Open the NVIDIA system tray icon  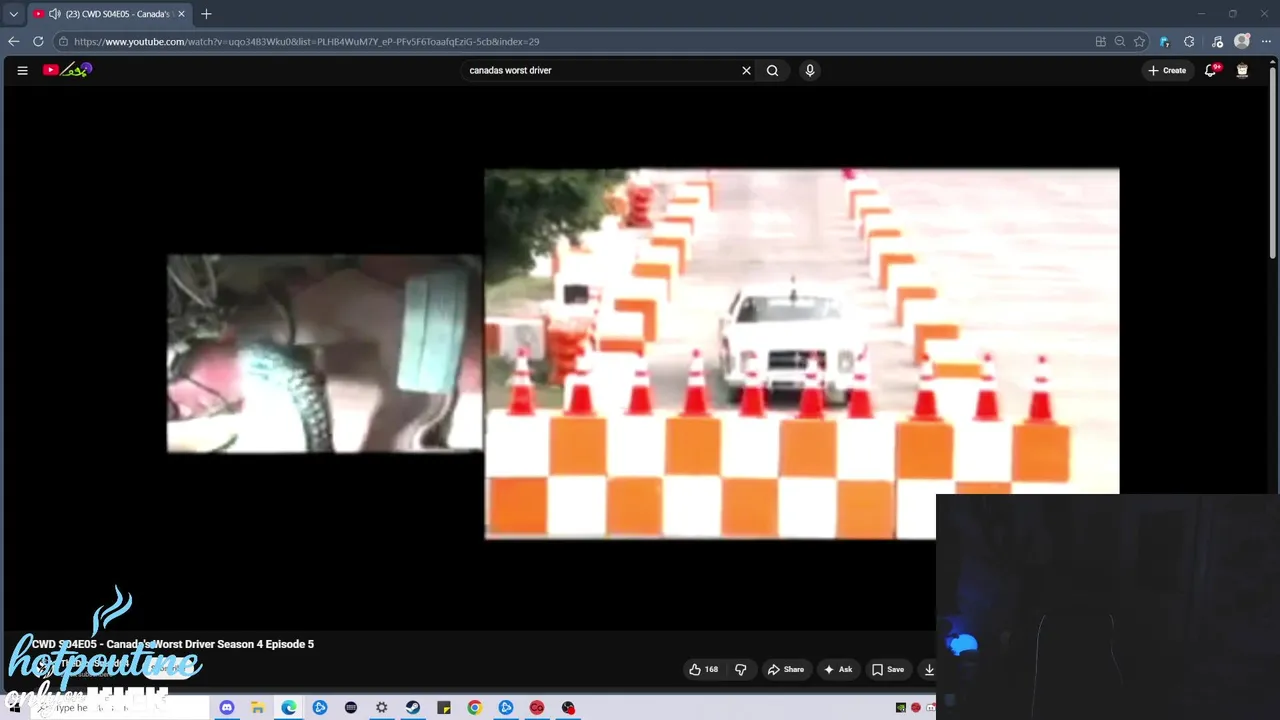point(901,708)
